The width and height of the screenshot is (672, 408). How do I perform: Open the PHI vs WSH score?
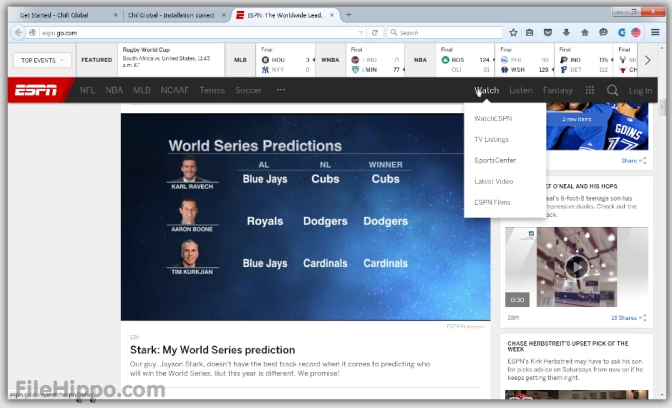(x=525, y=60)
